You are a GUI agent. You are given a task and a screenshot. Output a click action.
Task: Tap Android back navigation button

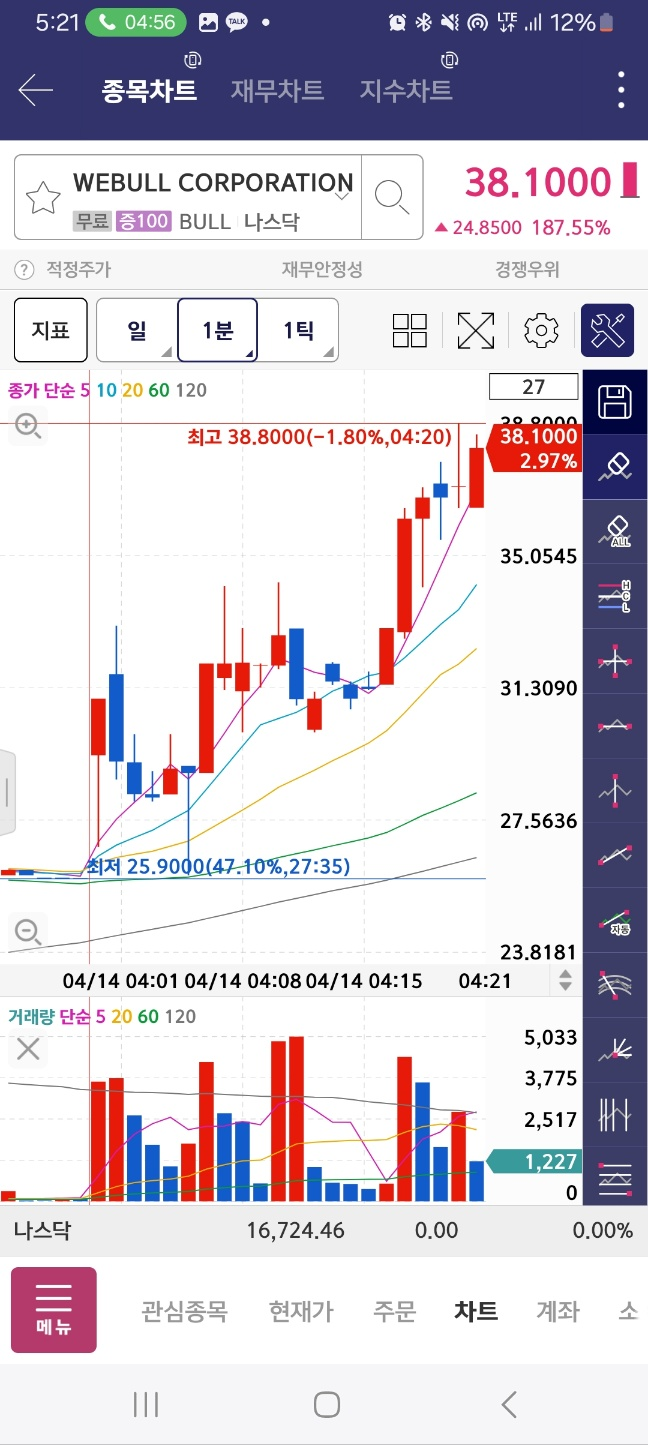tap(508, 1405)
